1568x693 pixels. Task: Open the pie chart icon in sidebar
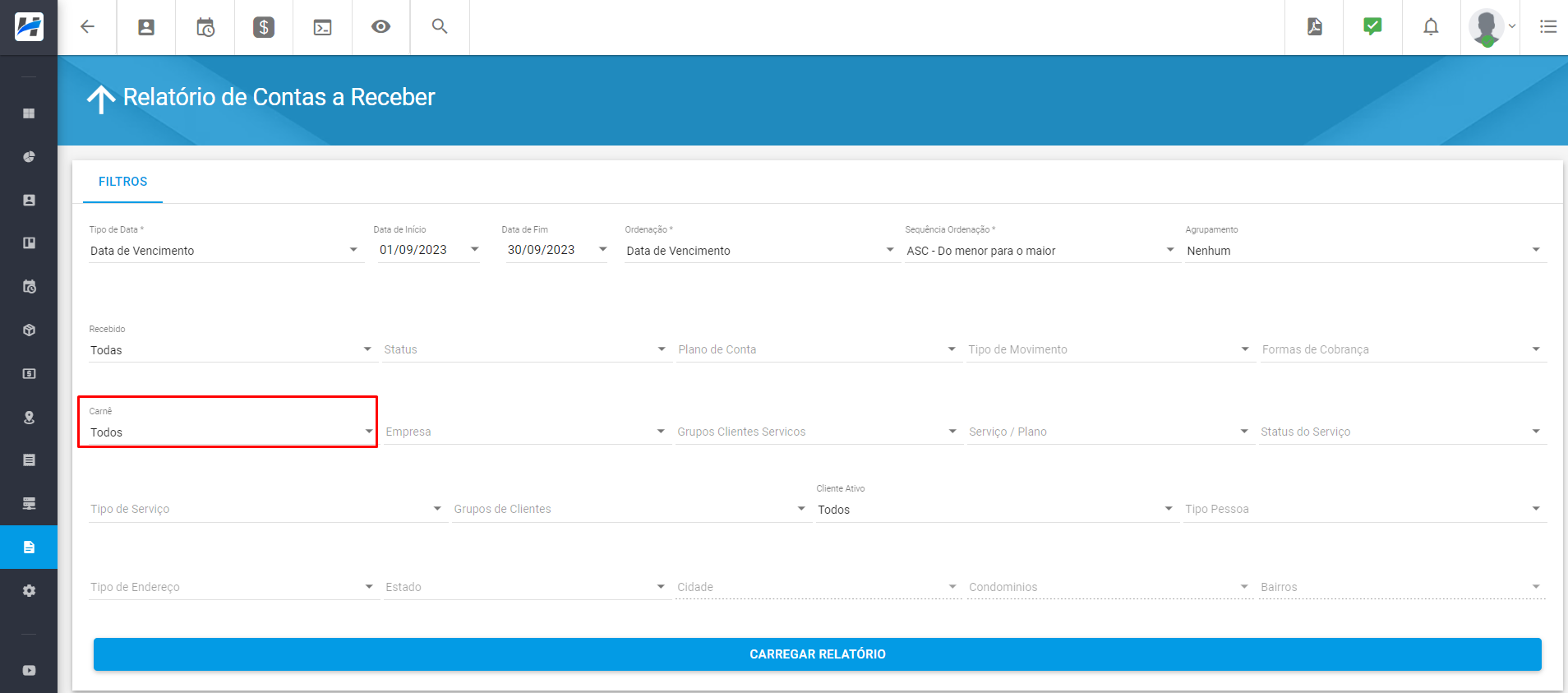point(29,157)
